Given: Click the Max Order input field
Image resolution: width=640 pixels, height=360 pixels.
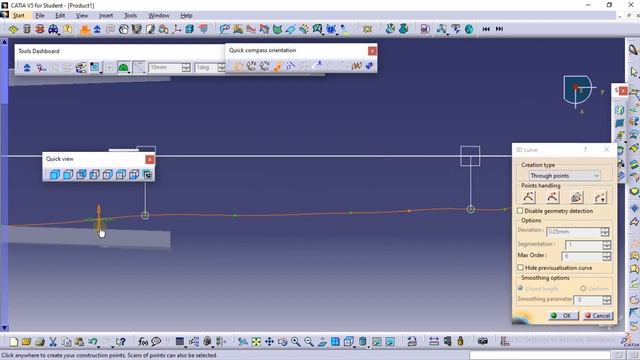Looking at the screenshot, I should point(582,256).
